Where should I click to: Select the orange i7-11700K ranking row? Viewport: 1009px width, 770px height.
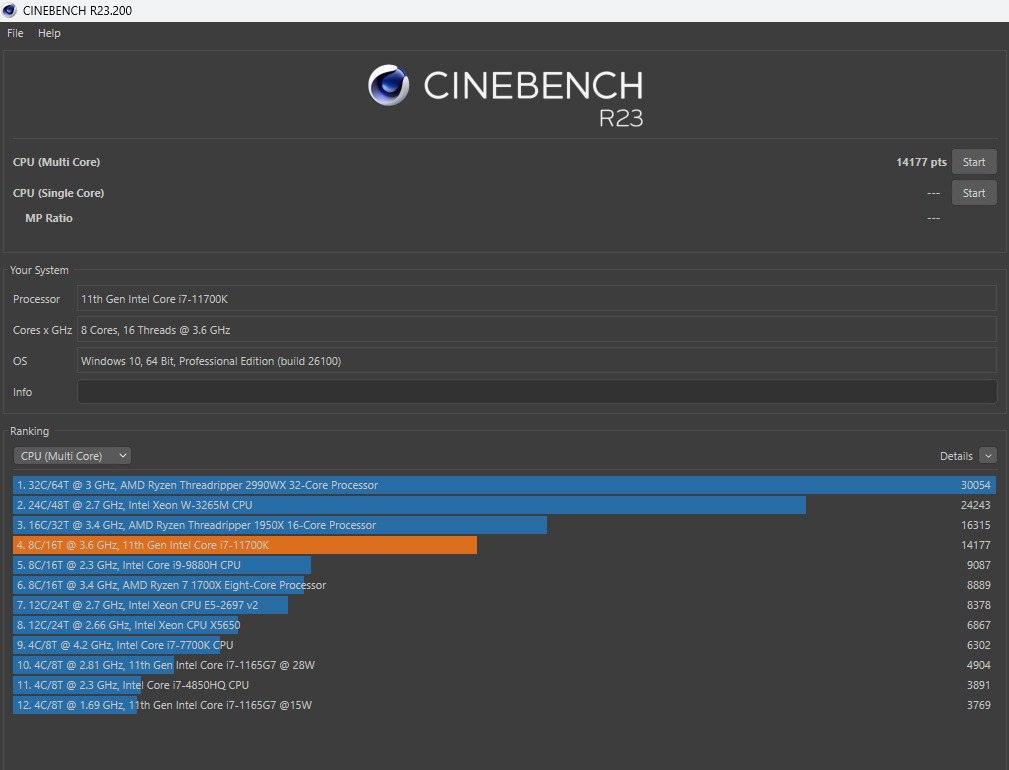click(504, 545)
